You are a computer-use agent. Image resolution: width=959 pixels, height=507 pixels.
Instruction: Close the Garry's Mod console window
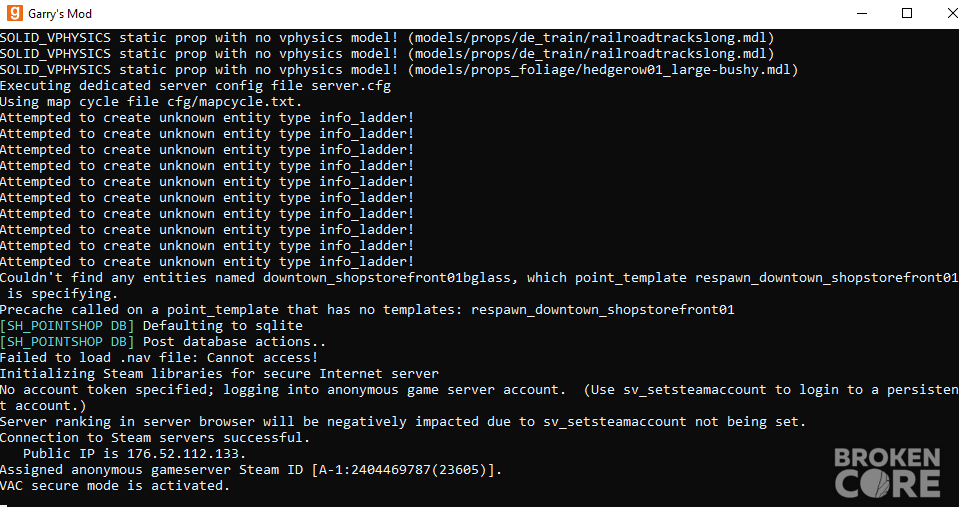coord(952,13)
